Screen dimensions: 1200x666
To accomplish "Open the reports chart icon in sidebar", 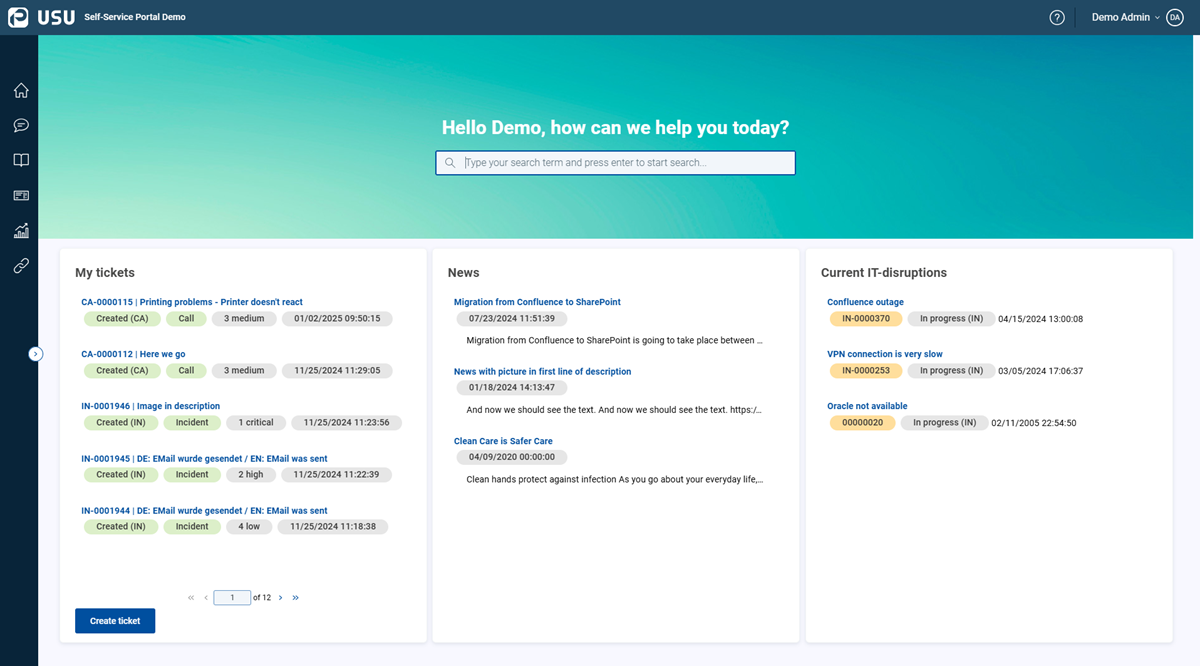I will 21,230.
